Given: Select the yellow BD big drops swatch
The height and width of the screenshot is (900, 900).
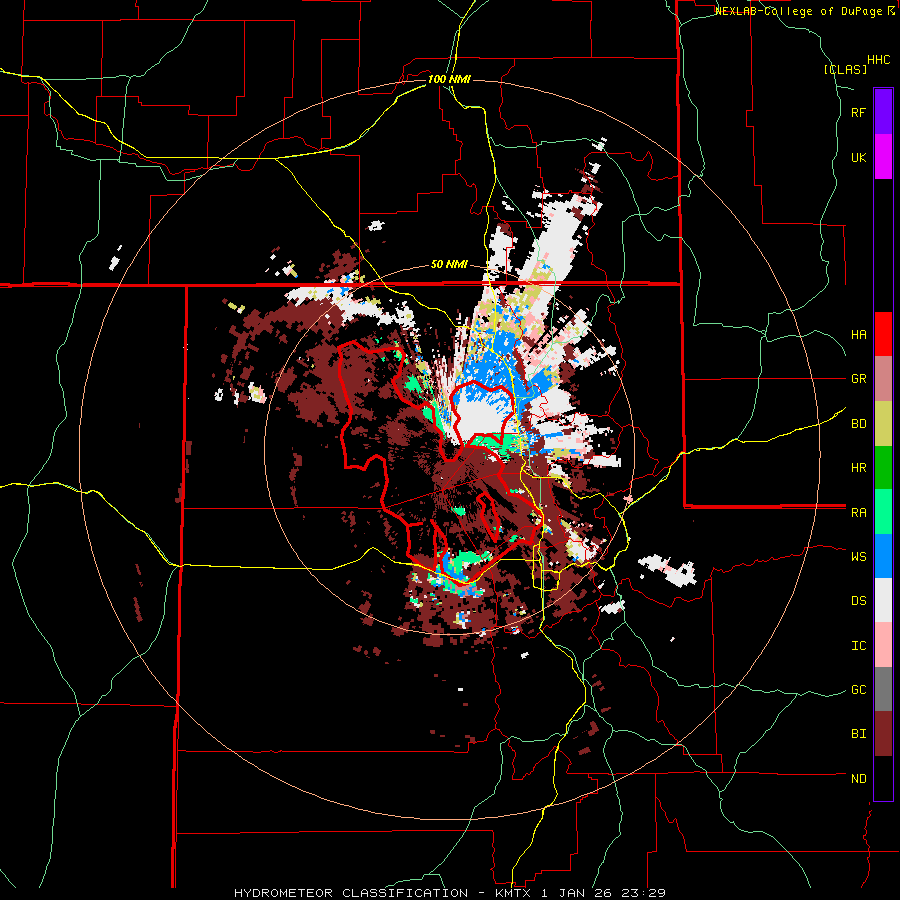Looking at the screenshot, I should coord(883,424).
